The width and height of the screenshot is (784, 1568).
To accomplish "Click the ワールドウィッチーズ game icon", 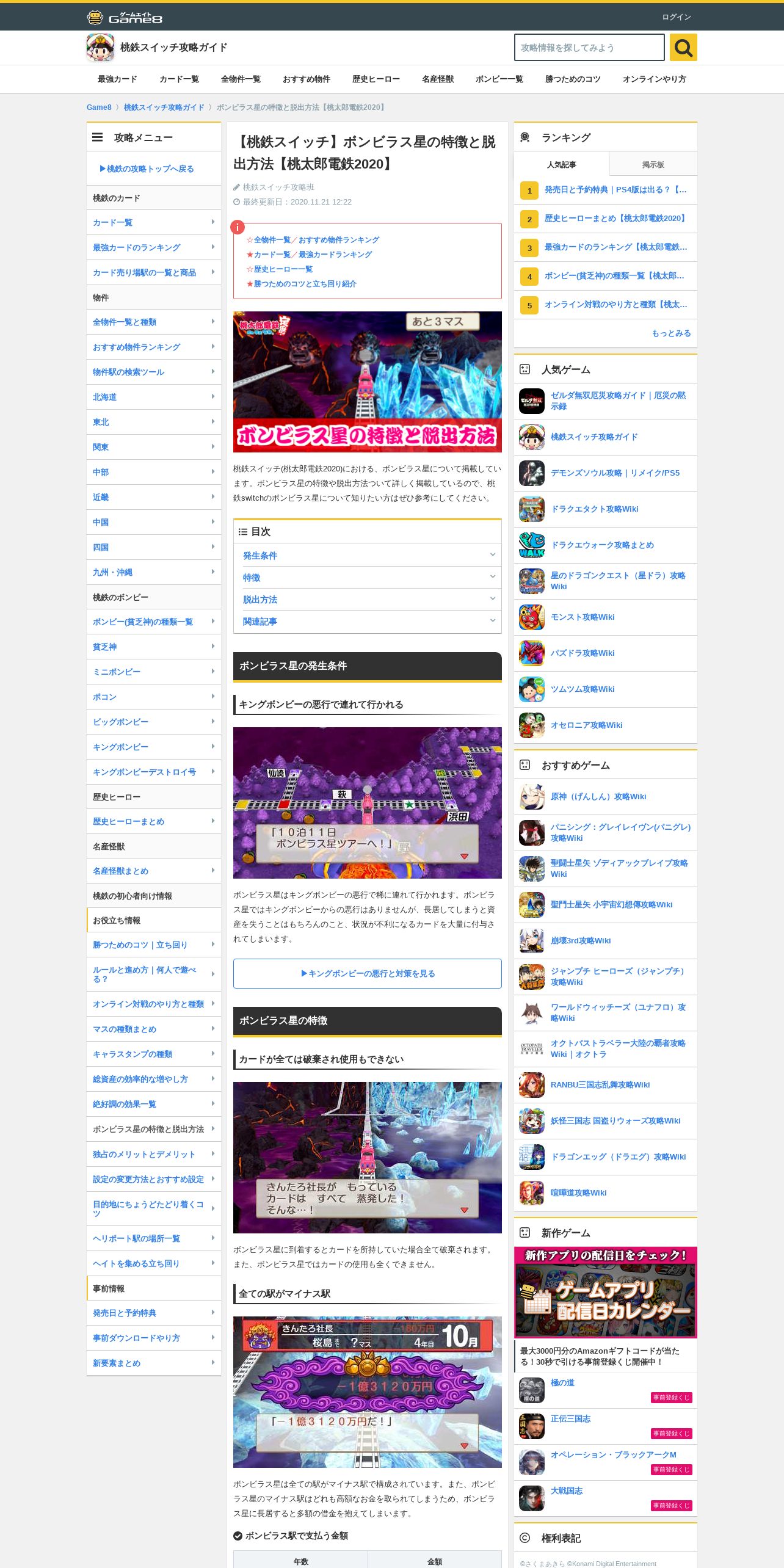I will 532,1013.
